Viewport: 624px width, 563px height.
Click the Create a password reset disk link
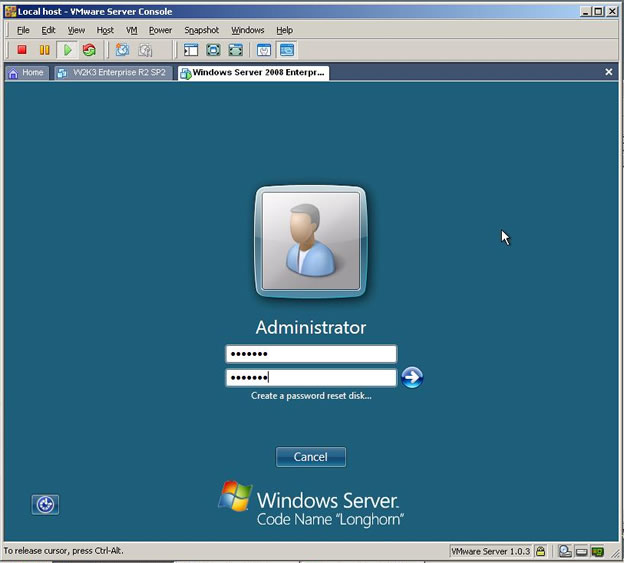coord(311,396)
